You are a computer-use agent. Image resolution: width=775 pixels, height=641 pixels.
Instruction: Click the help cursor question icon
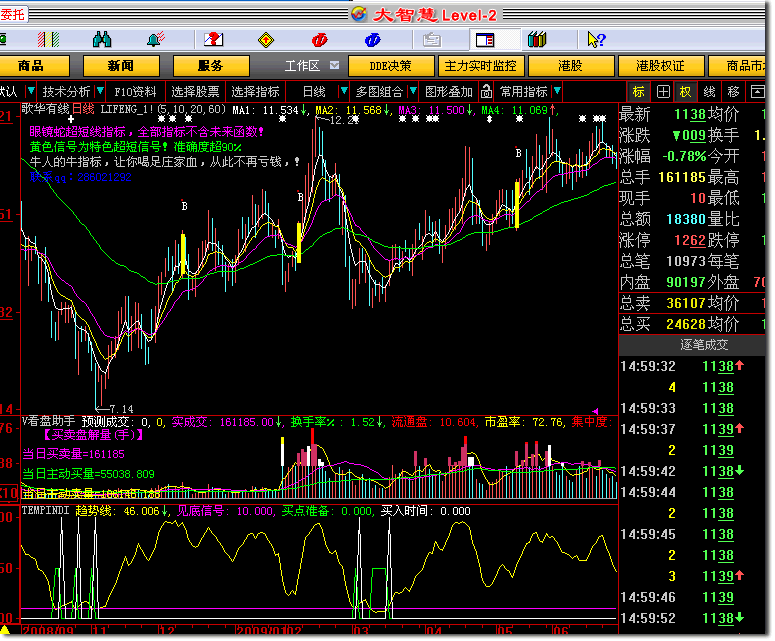(596, 40)
